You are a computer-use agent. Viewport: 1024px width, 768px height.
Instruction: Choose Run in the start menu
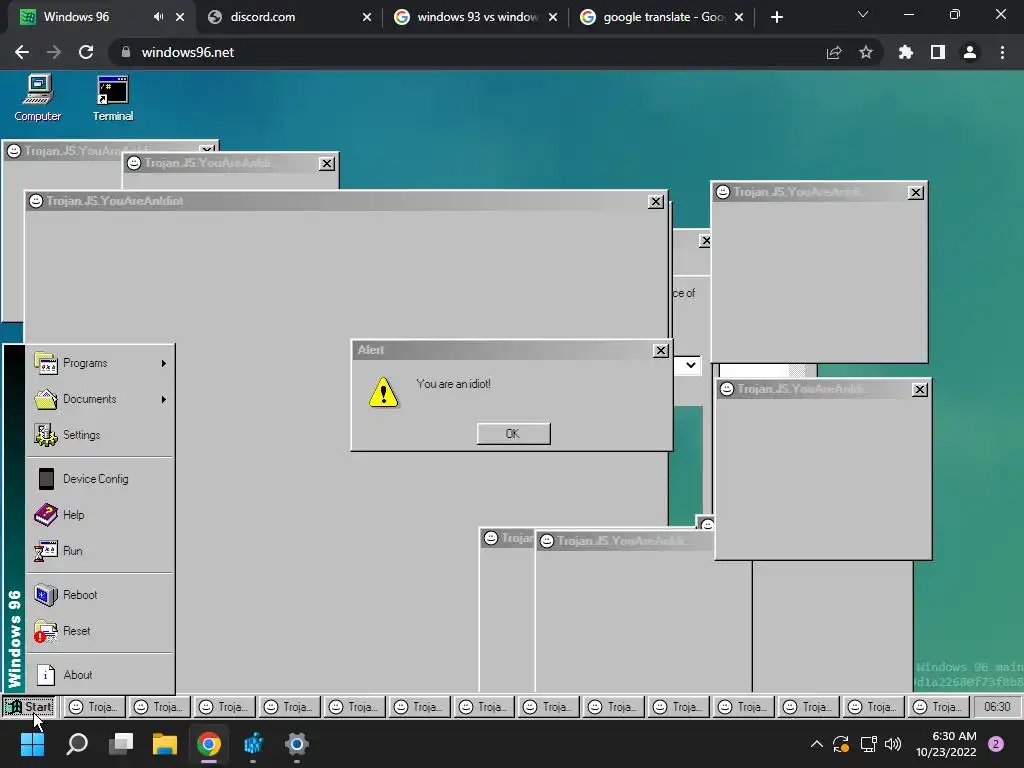100,551
